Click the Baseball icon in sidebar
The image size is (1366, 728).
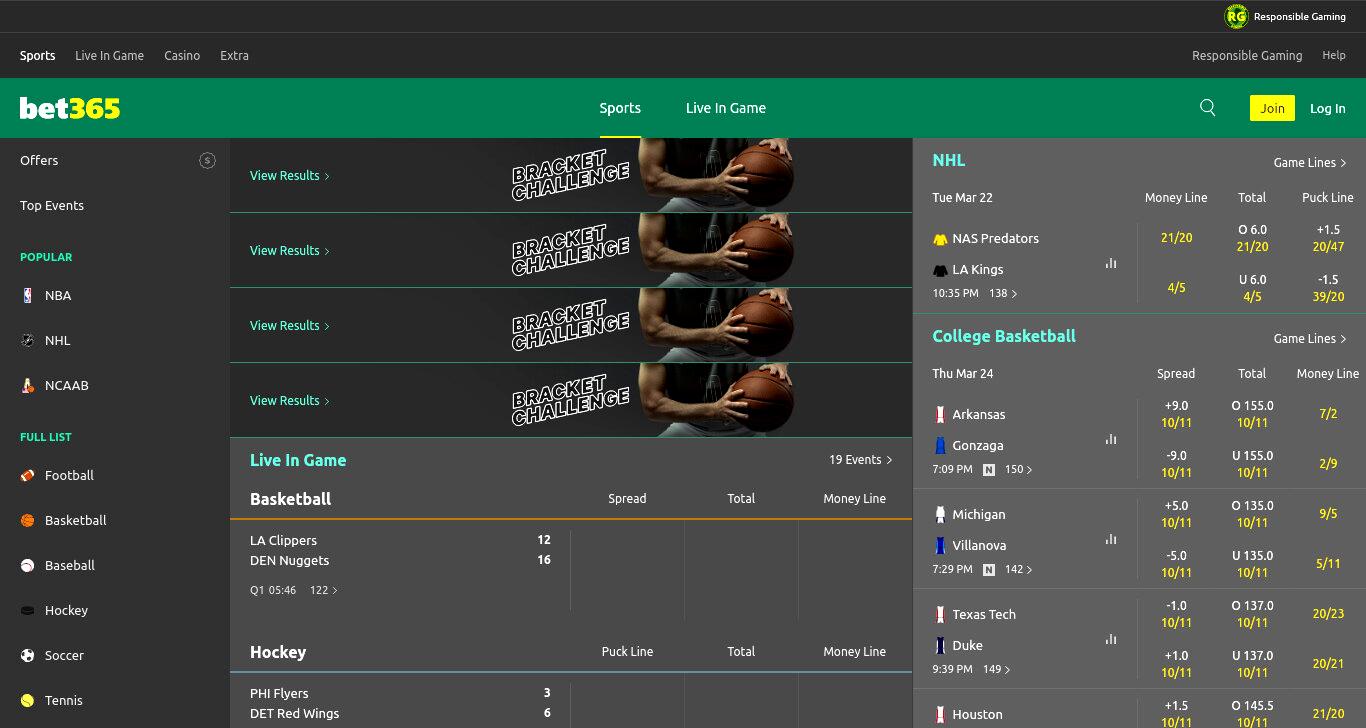(27, 565)
